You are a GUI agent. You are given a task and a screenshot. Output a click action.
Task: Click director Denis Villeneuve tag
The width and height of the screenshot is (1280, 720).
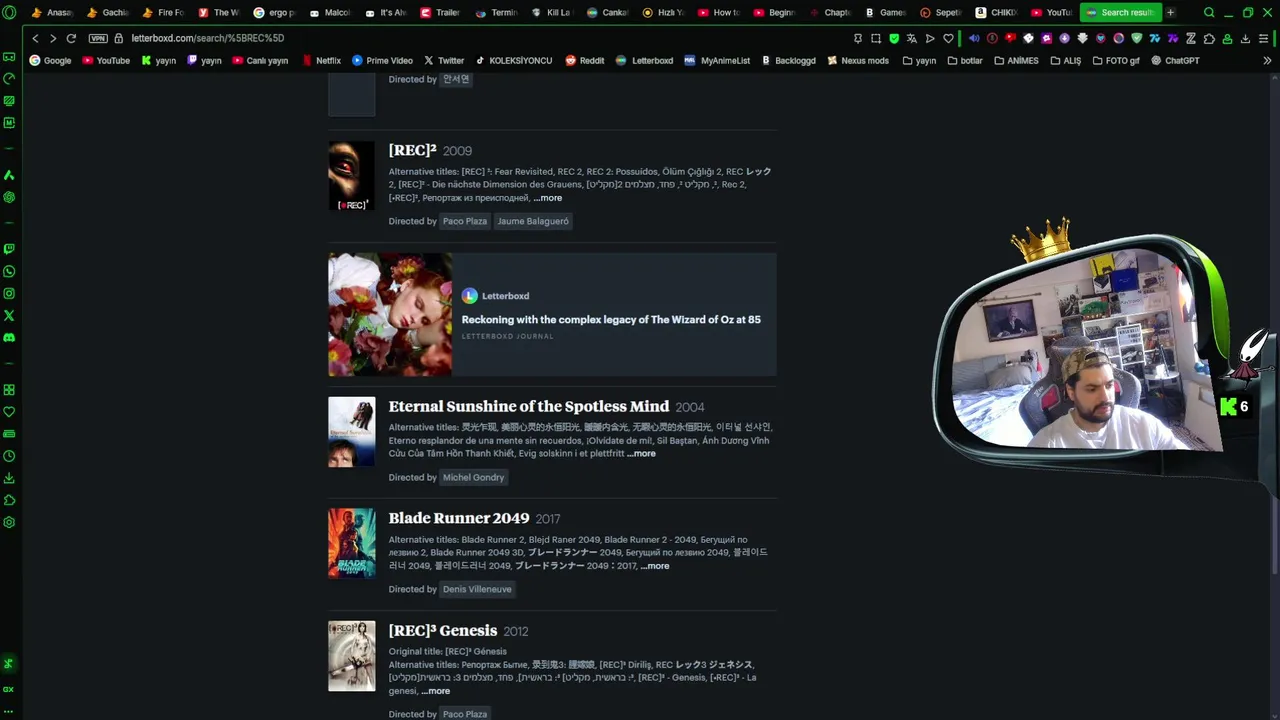477,589
